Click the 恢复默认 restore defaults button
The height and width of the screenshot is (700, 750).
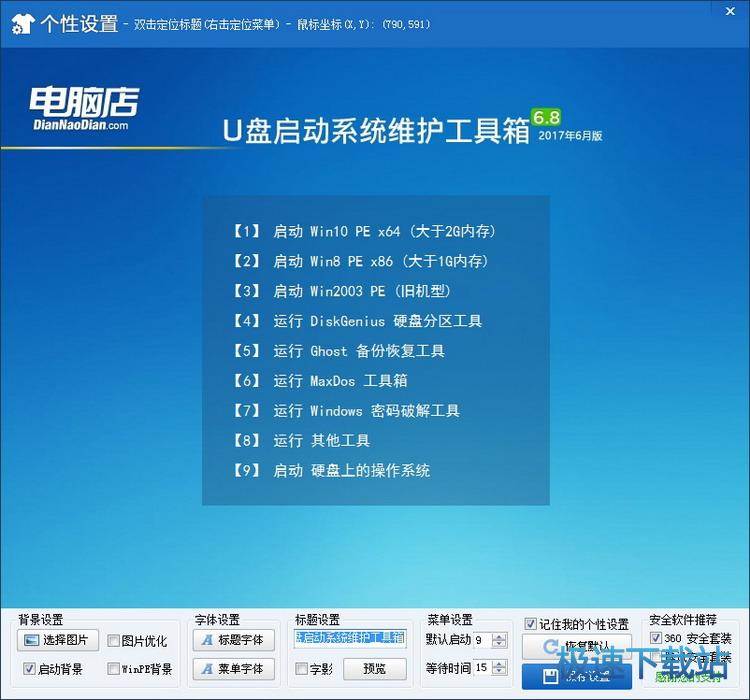click(576, 645)
